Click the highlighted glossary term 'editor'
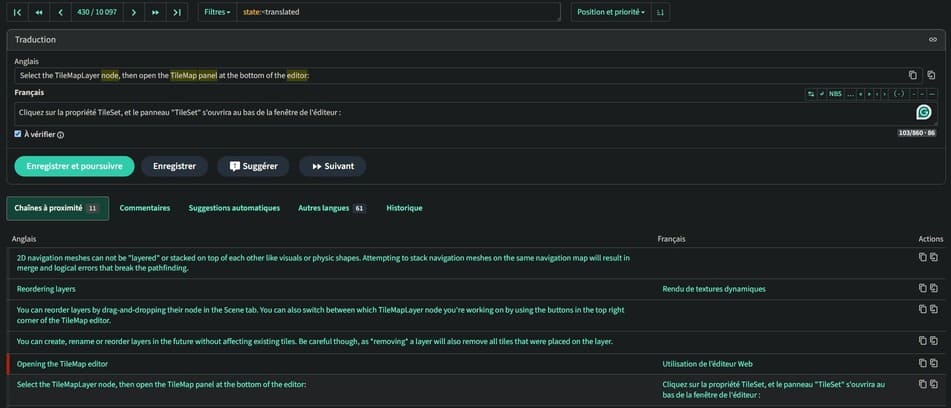This screenshot has width=951, height=408. (x=297, y=75)
